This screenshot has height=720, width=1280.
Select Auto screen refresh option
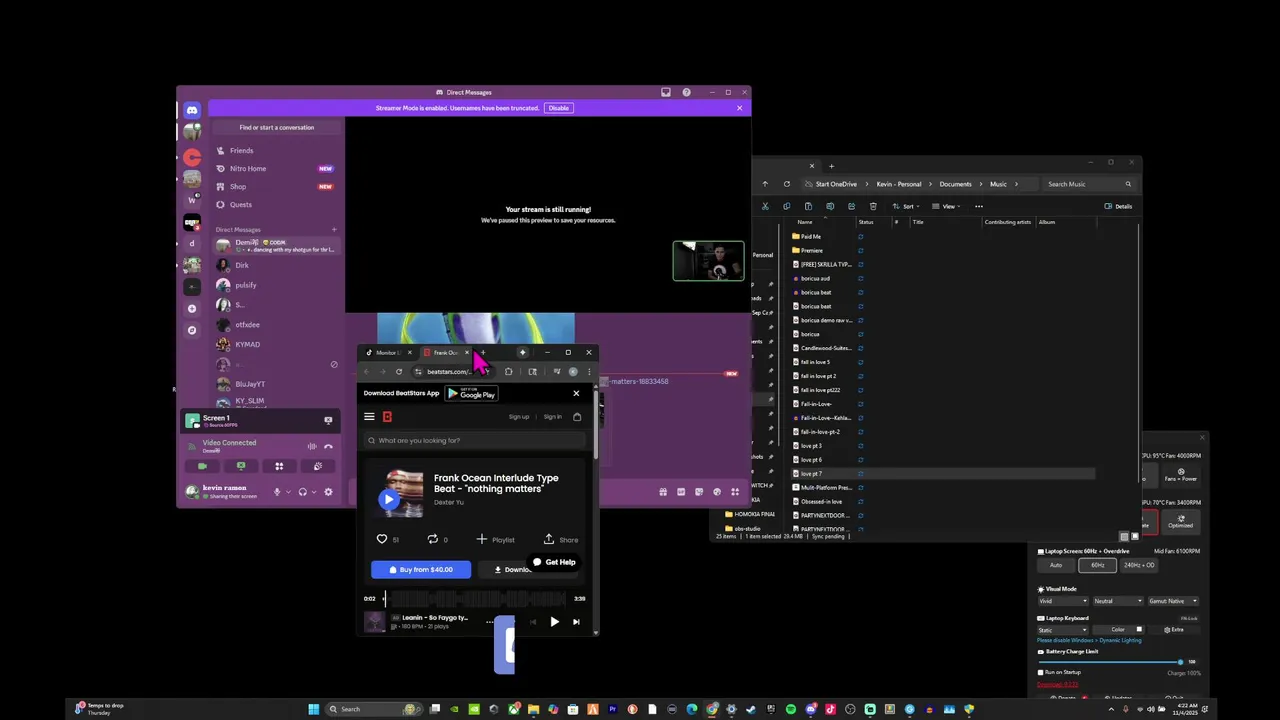[x=1056, y=565]
